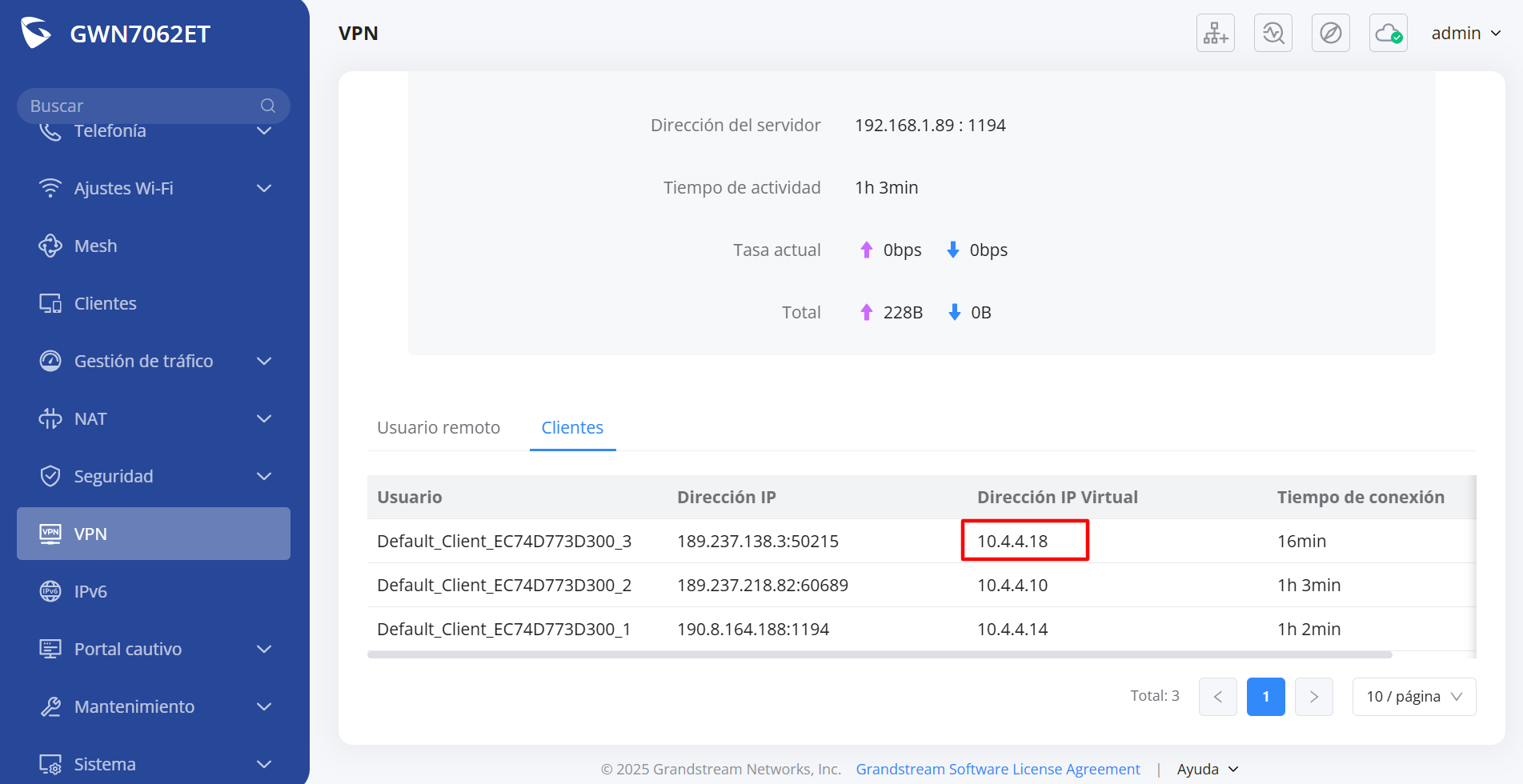Open the 10 / página size selector

click(x=1414, y=697)
